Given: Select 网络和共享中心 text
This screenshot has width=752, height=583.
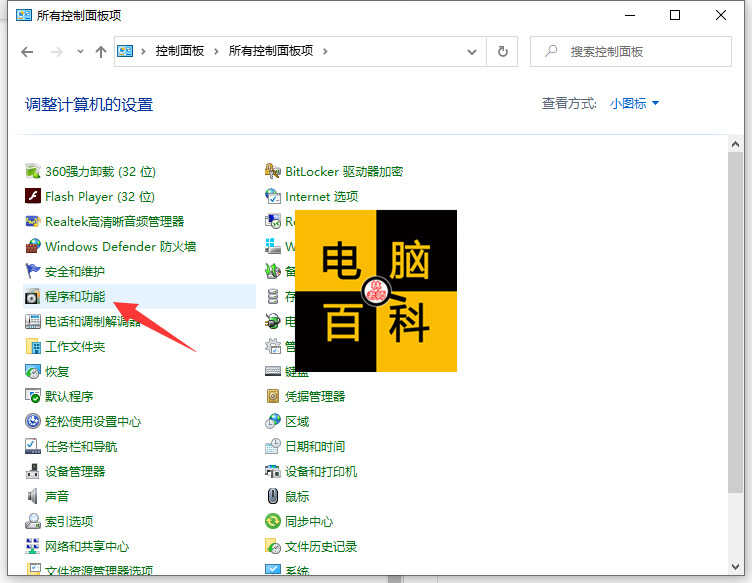Looking at the screenshot, I should click(87, 546).
